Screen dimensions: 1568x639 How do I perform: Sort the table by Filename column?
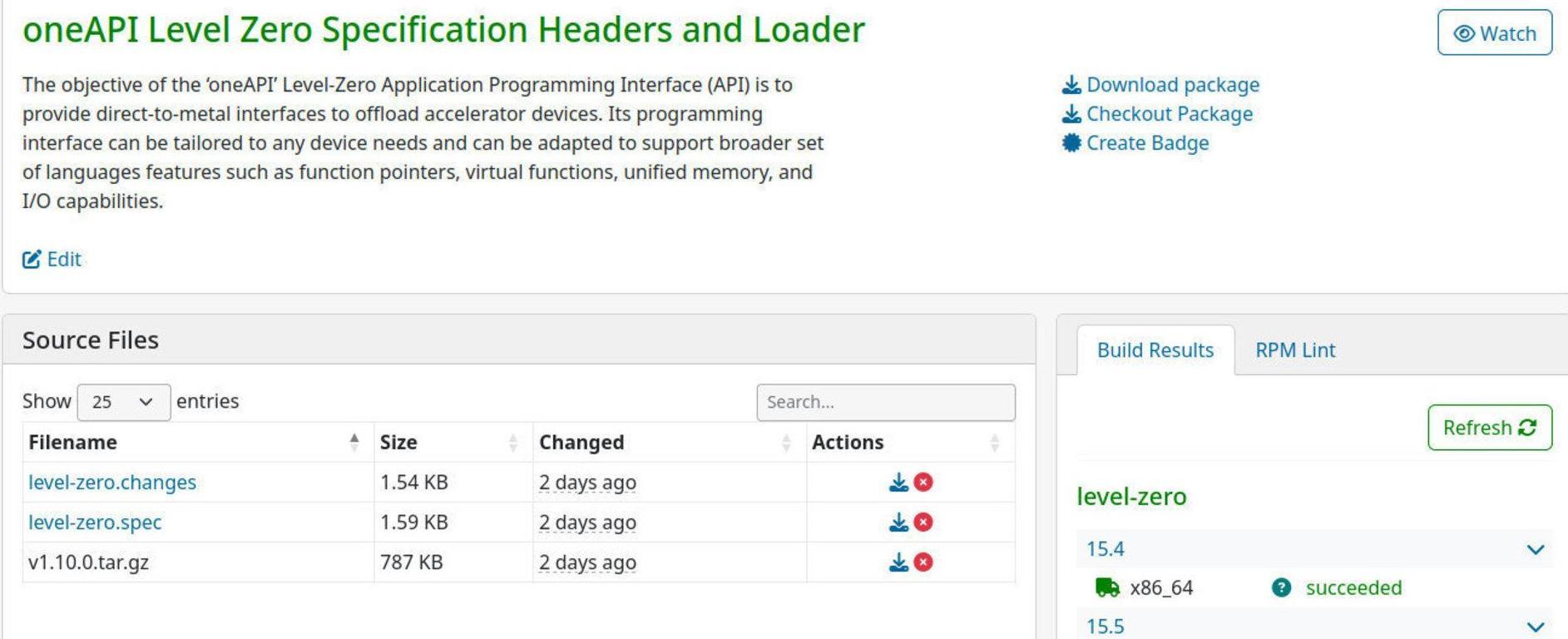click(198, 443)
